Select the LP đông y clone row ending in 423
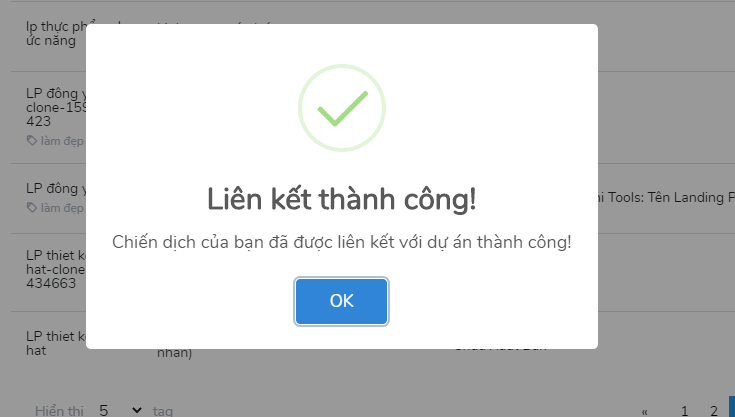 (x=373, y=117)
